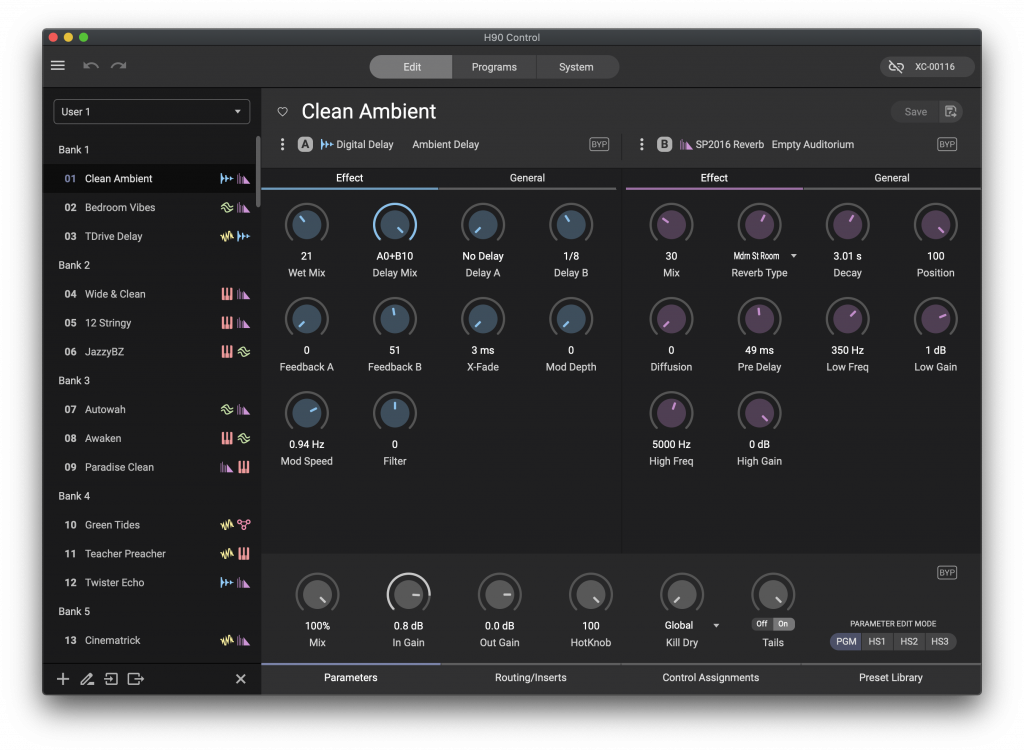
Task: Expand the Reverb Type dropdown
Action: click(793, 256)
